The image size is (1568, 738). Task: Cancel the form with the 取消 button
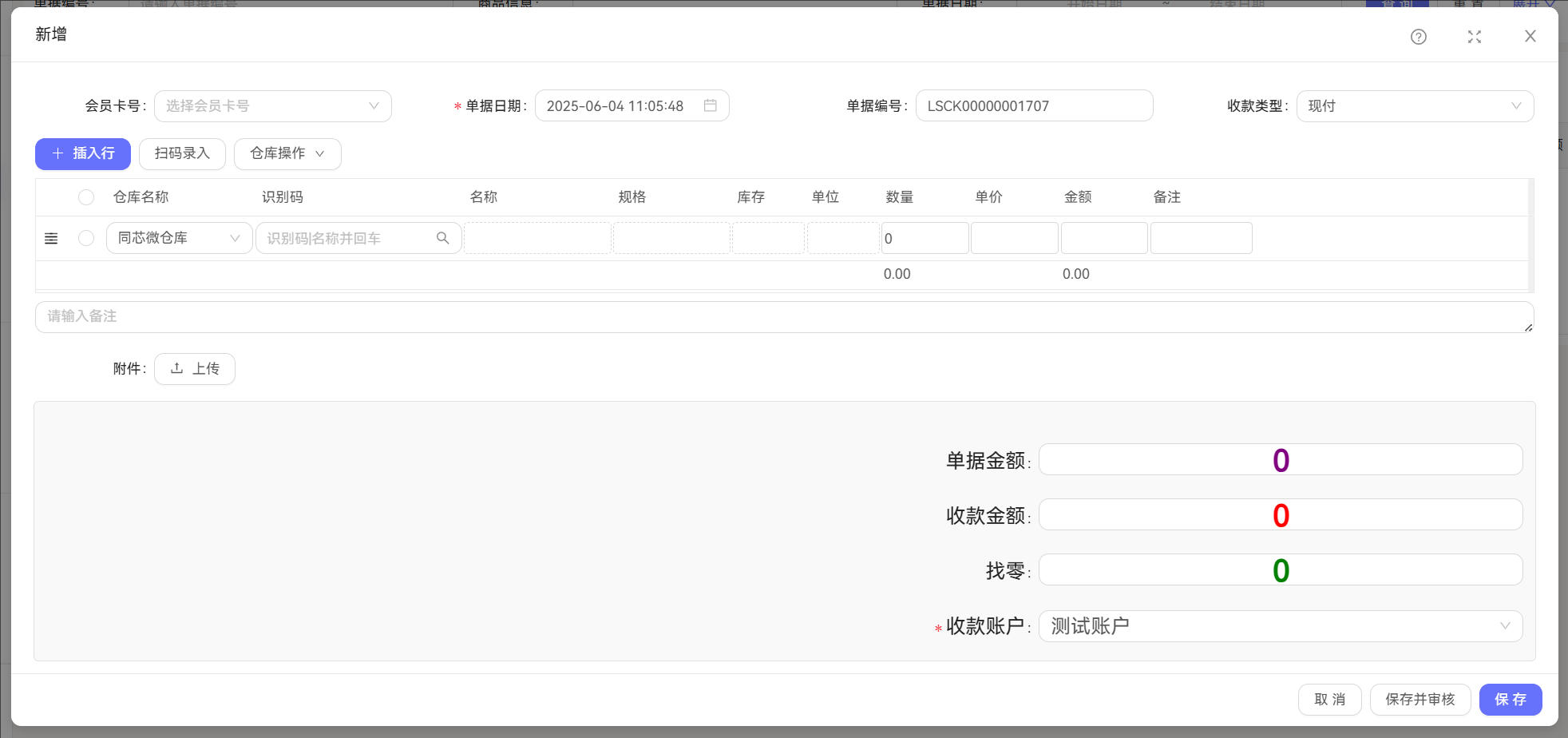click(1329, 699)
